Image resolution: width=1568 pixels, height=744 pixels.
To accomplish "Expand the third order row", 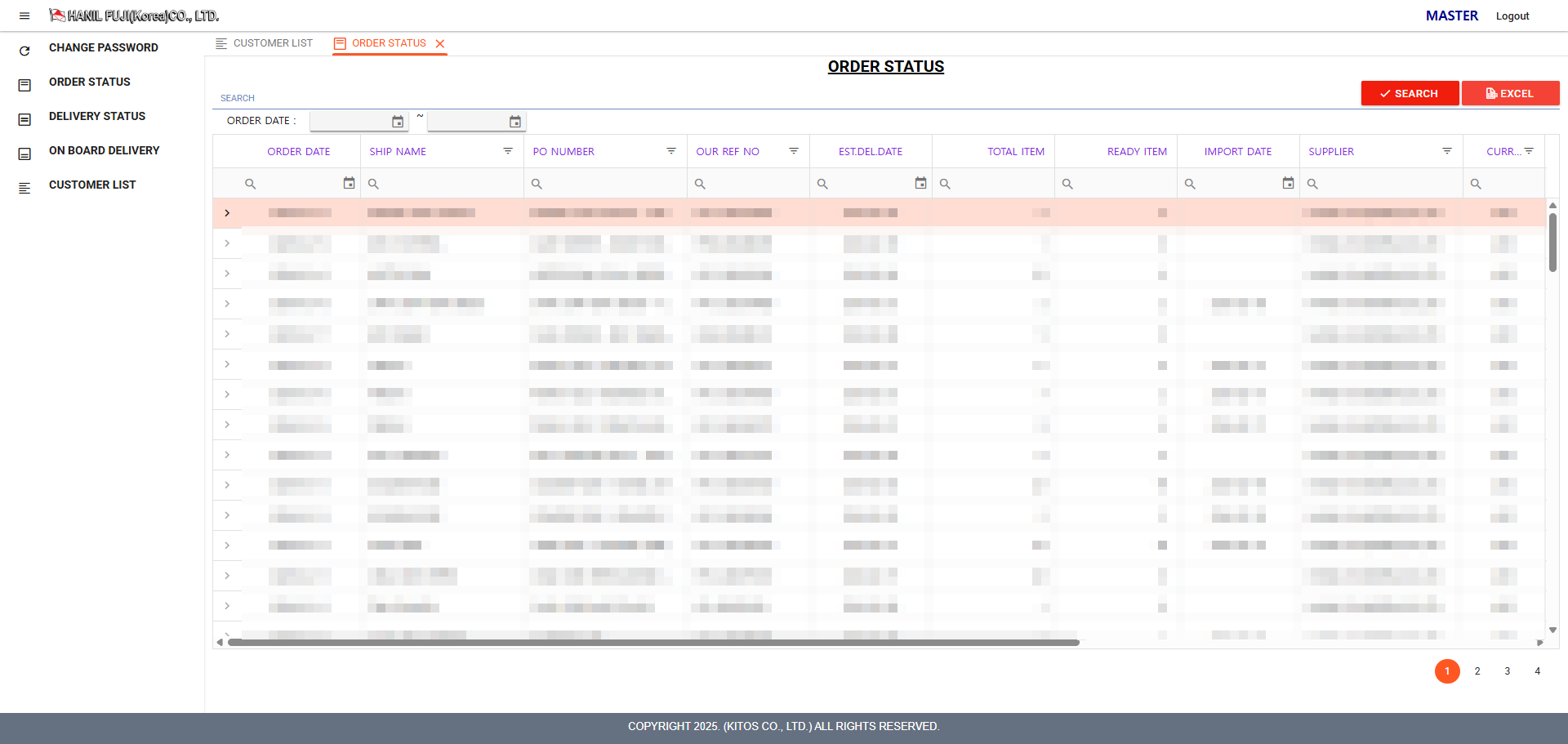I will pyautogui.click(x=227, y=274).
